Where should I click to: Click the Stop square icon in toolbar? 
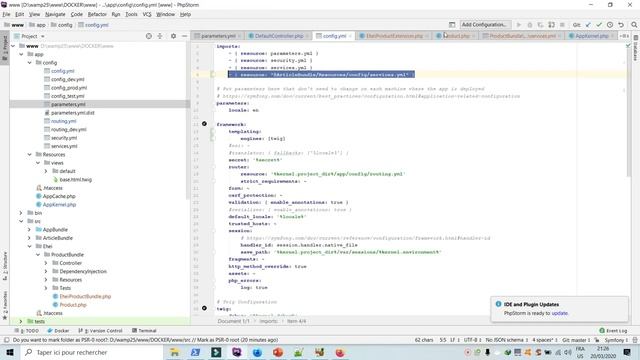point(562,25)
